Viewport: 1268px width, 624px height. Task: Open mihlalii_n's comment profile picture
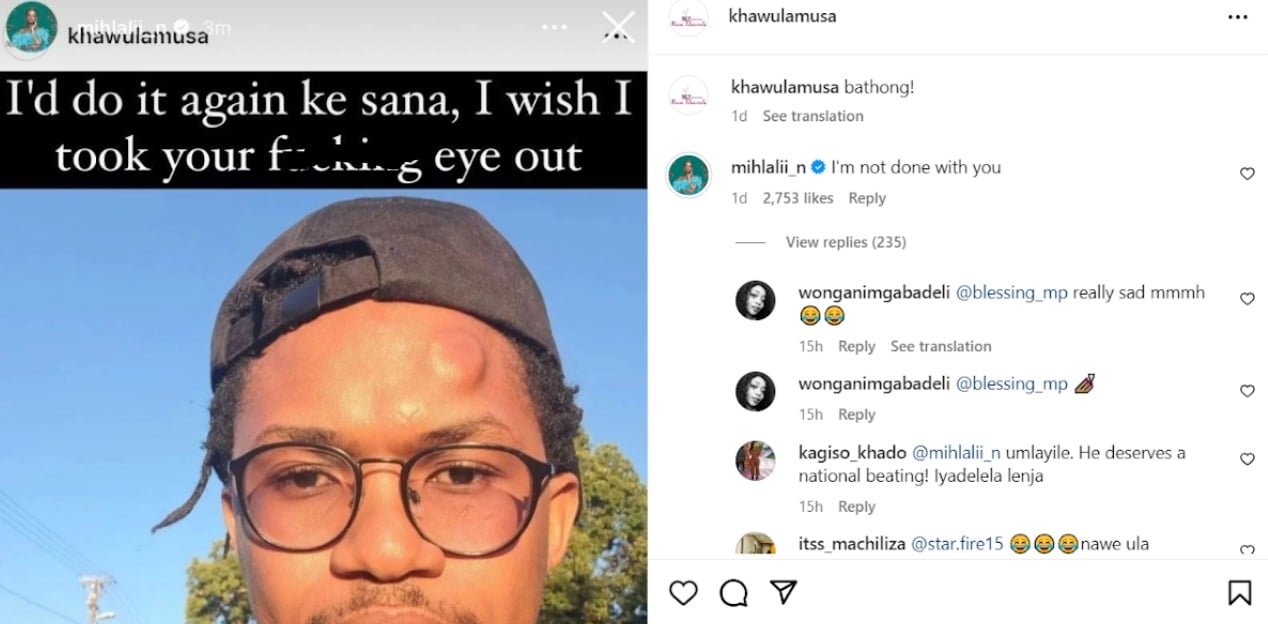(x=688, y=175)
